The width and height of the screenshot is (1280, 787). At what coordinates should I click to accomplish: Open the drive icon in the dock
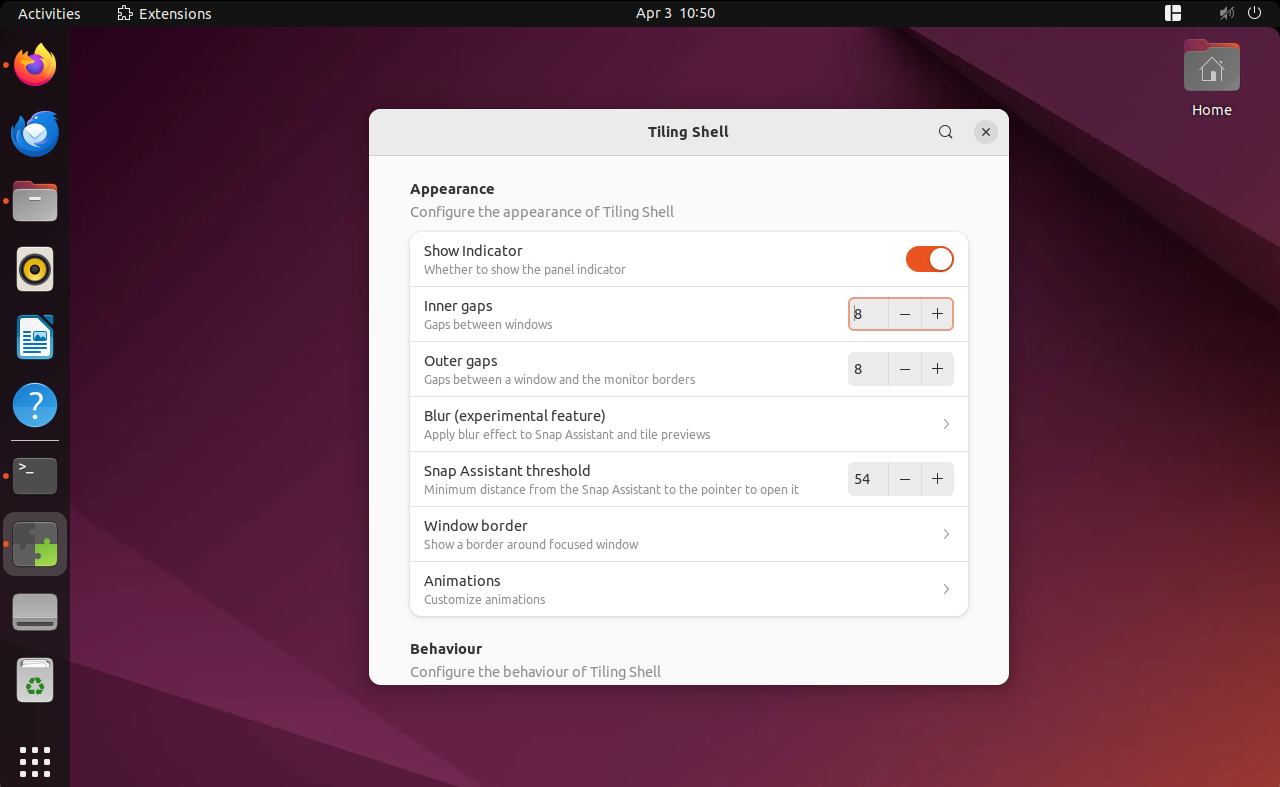point(35,612)
